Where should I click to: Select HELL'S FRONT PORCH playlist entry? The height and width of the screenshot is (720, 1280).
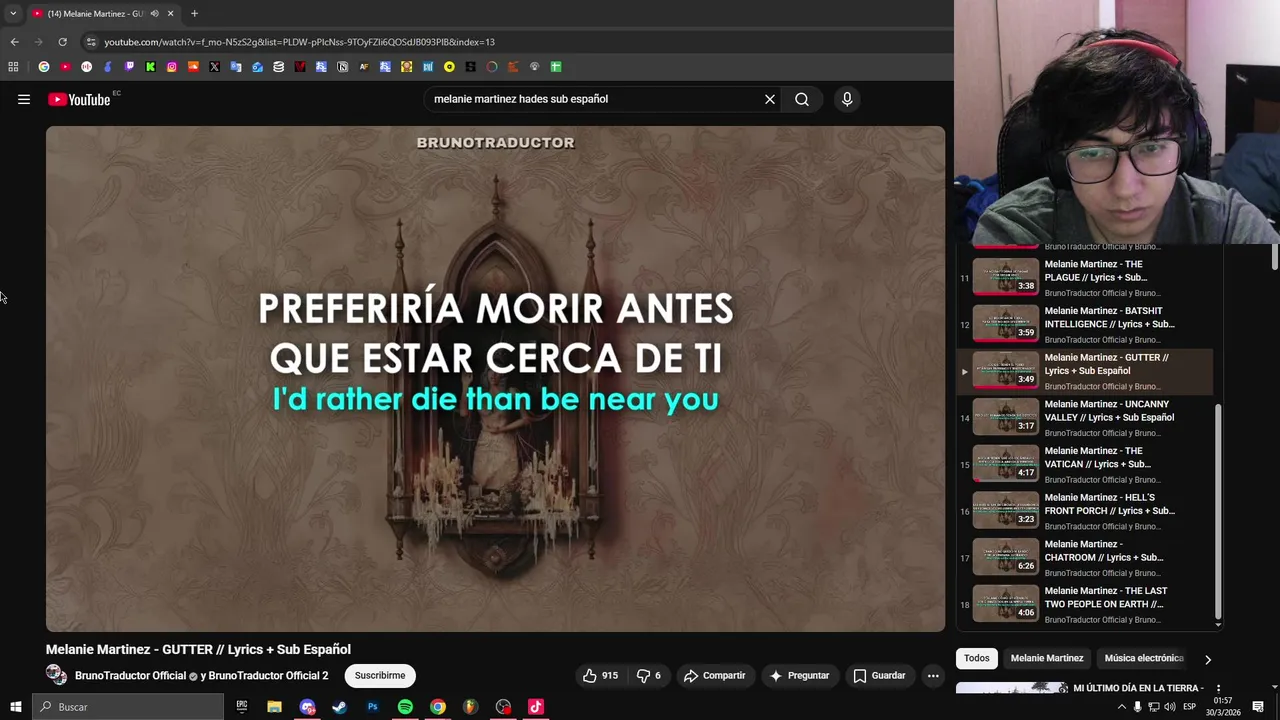1084,511
